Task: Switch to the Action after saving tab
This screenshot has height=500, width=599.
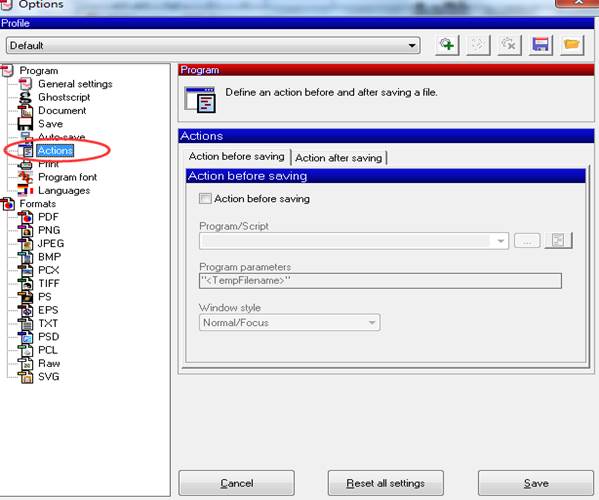Action: [338, 158]
